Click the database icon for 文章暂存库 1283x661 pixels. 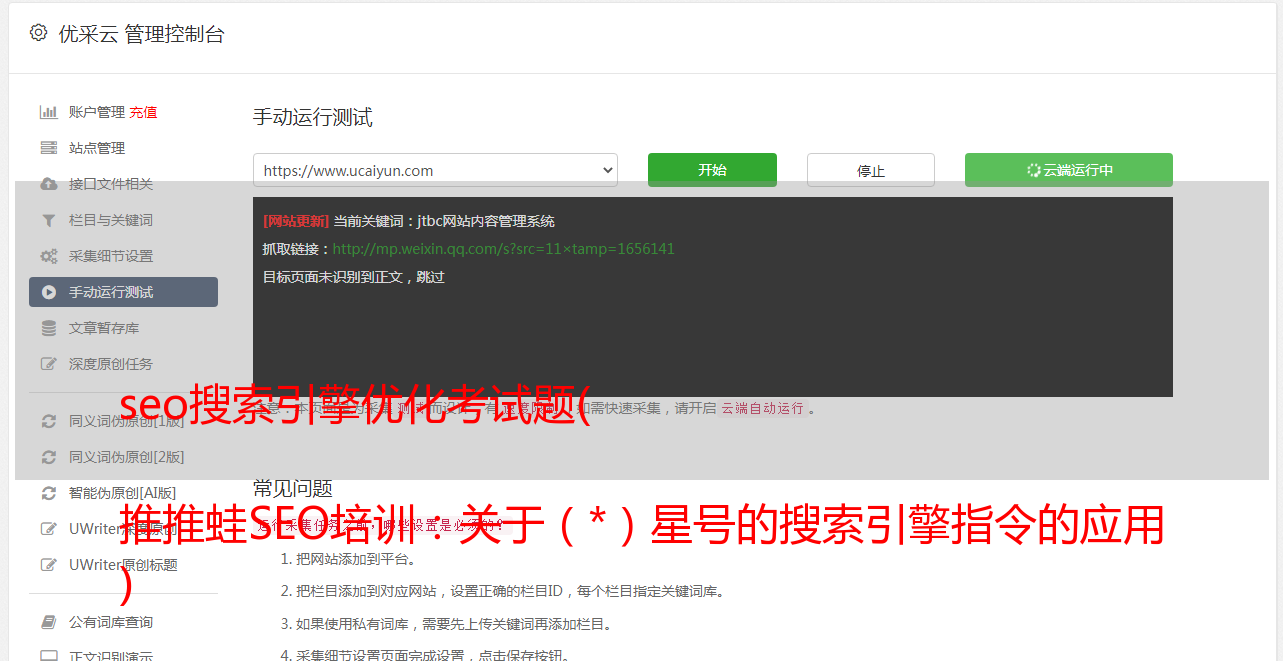click(x=48, y=328)
